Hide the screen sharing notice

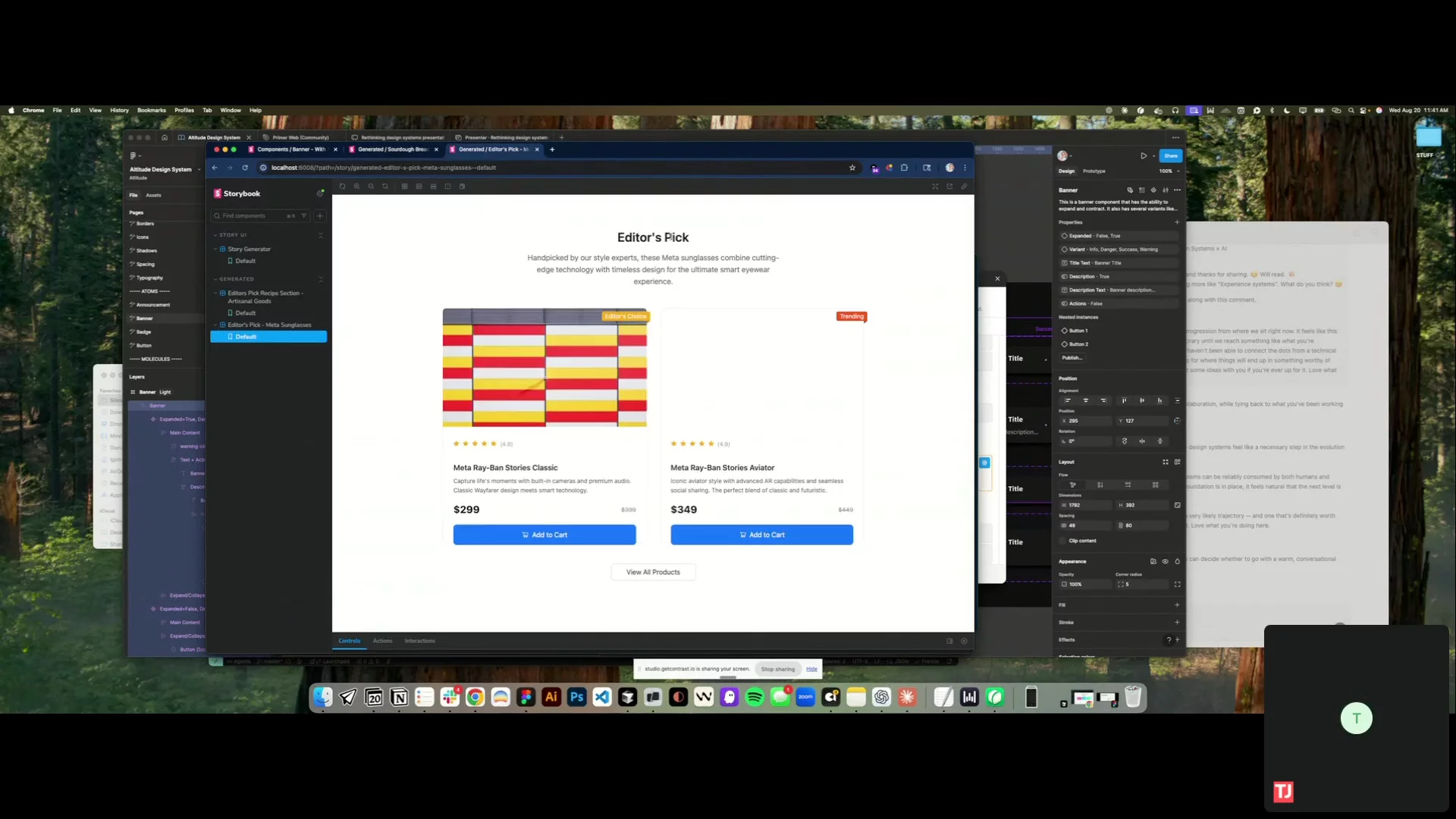[x=811, y=670]
